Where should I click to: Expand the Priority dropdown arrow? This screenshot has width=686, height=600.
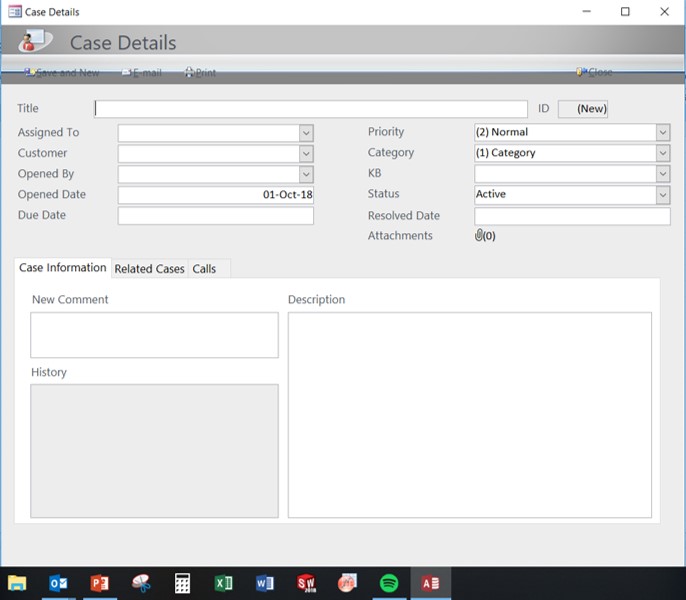tap(663, 132)
